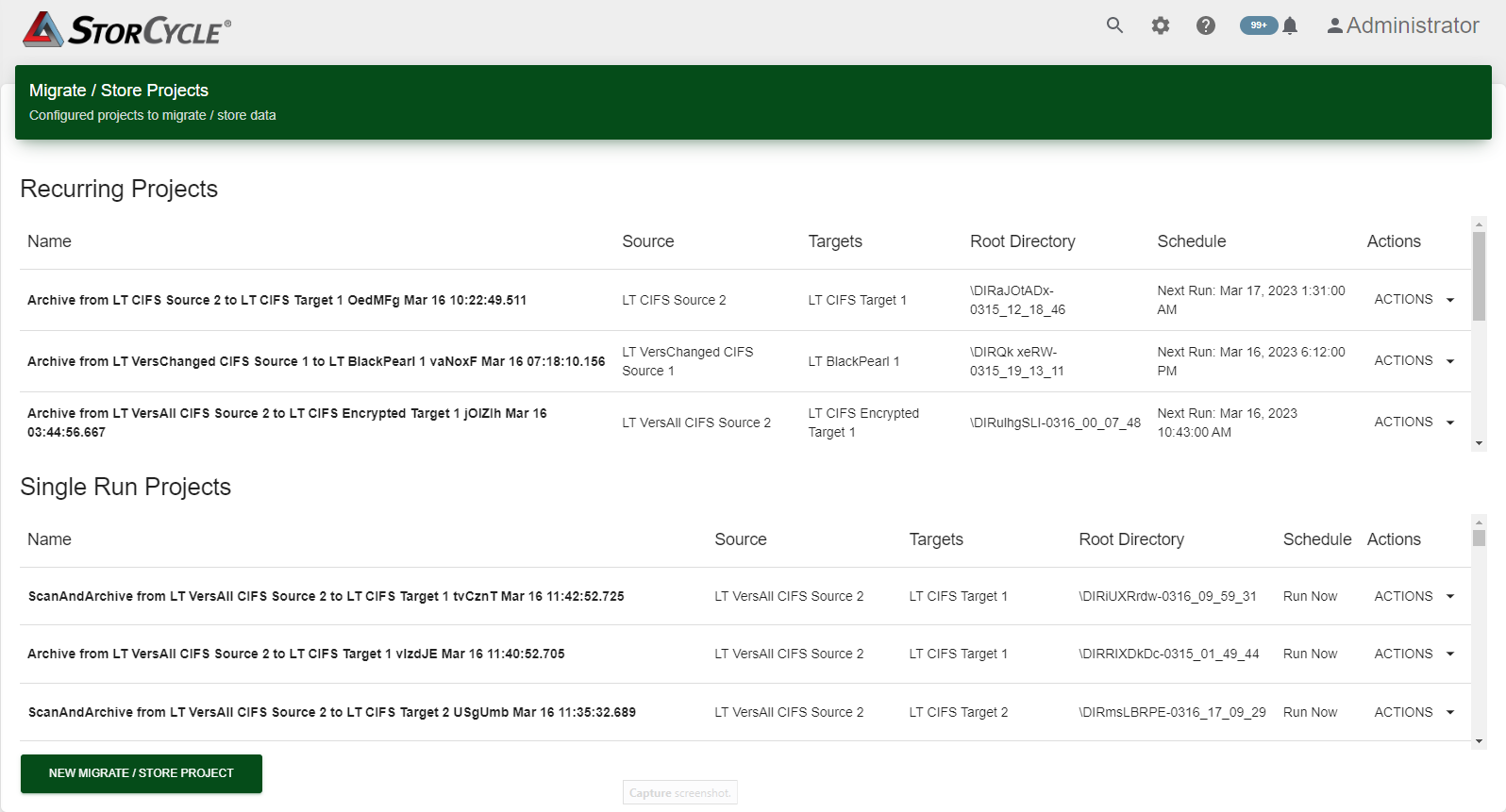Click Single Run Projects Source header

click(x=741, y=539)
